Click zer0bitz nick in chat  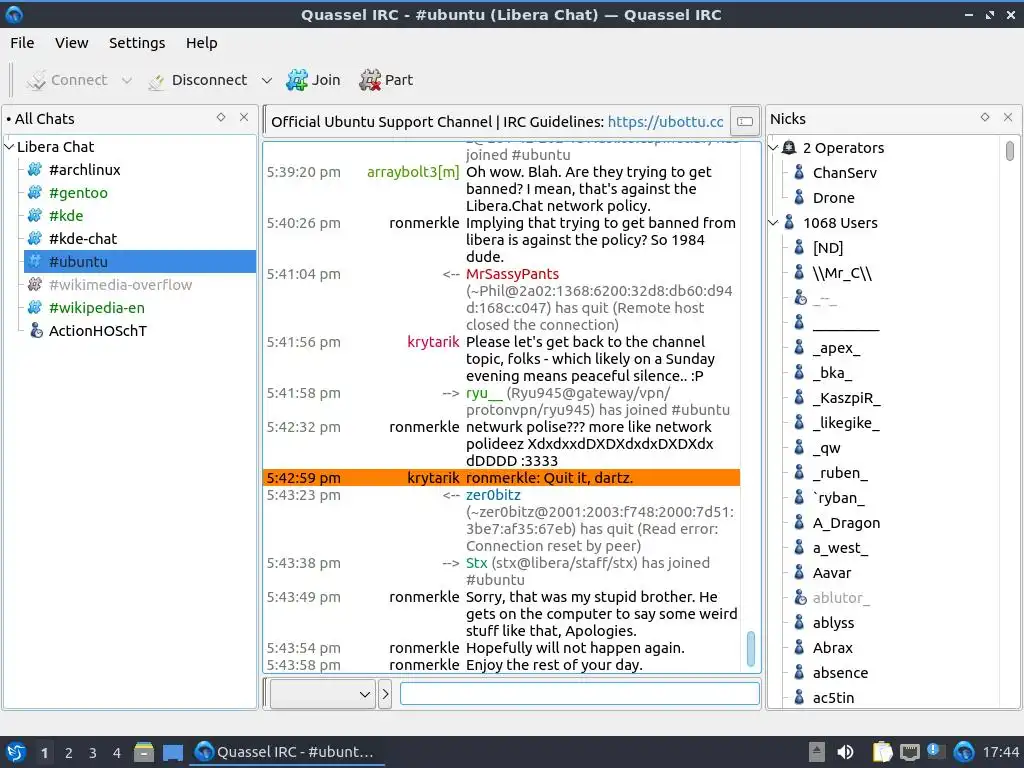493,495
